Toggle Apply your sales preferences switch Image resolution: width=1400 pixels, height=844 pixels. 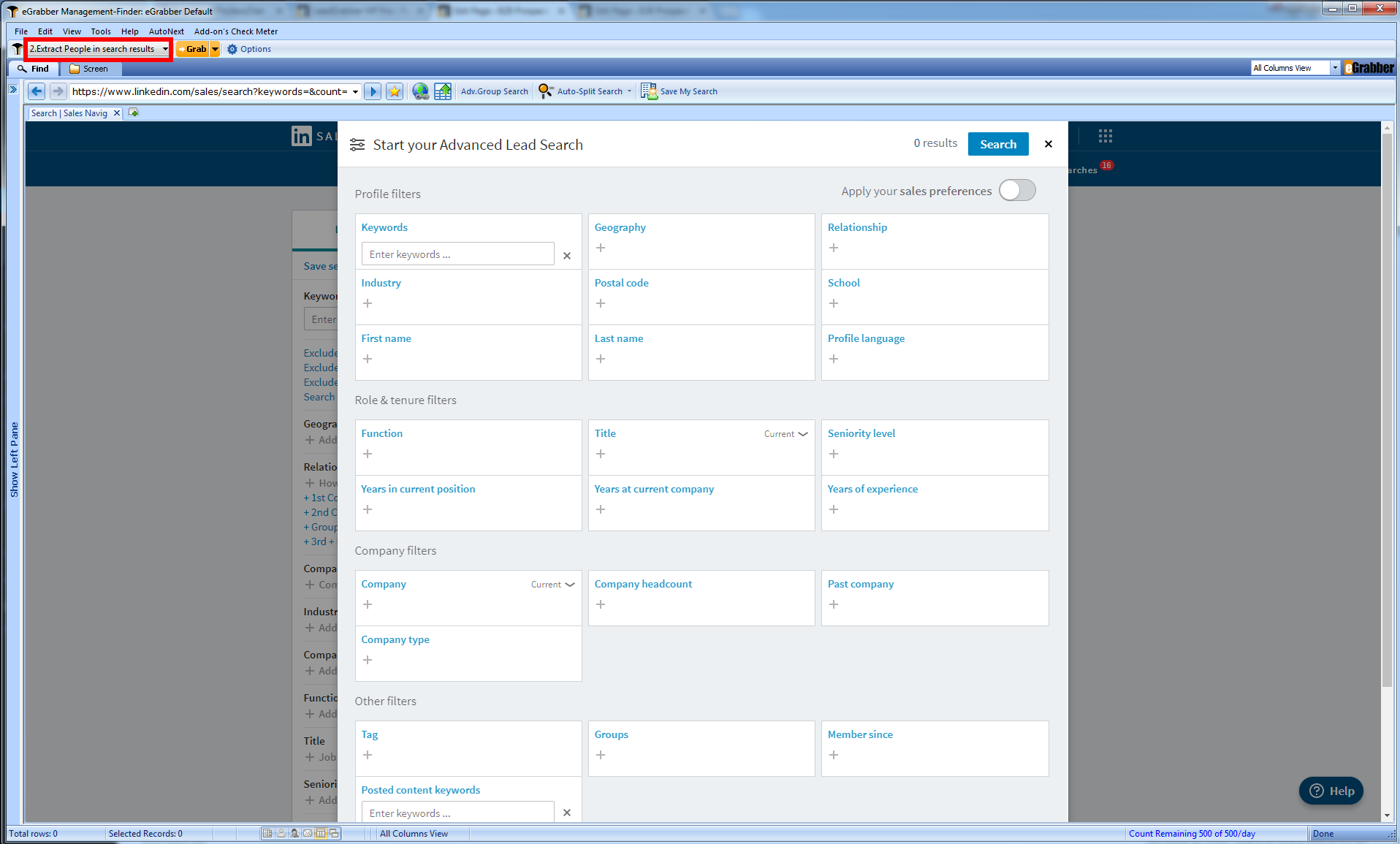(1017, 190)
